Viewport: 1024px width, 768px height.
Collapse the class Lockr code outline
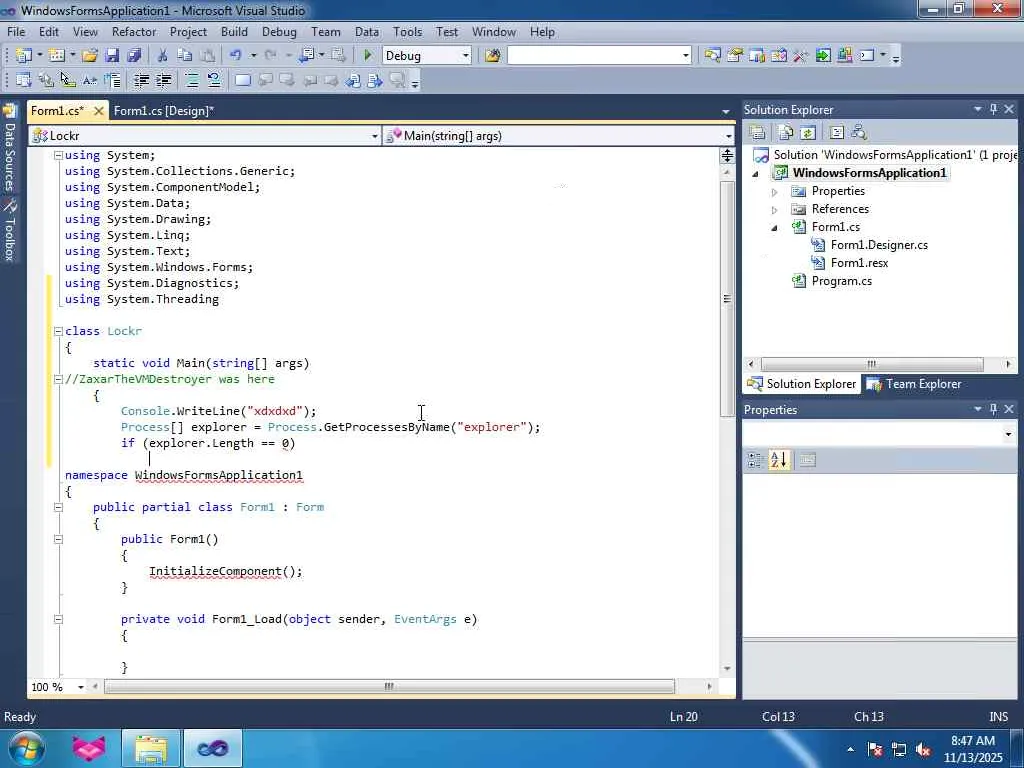58,331
